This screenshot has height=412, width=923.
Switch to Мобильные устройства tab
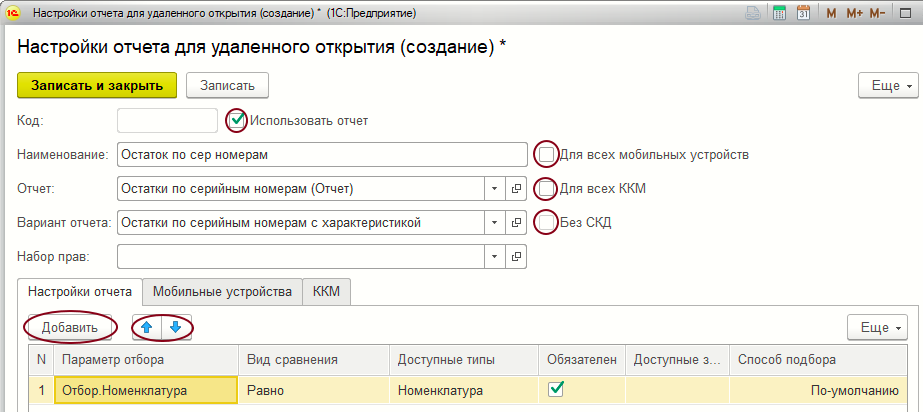223,292
